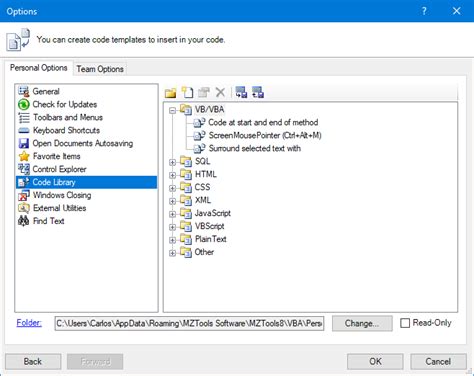The width and height of the screenshot is (474, 376).
Task: Click the 'Code at start and end of method' template icon
Action: click(x=199, y=122)
